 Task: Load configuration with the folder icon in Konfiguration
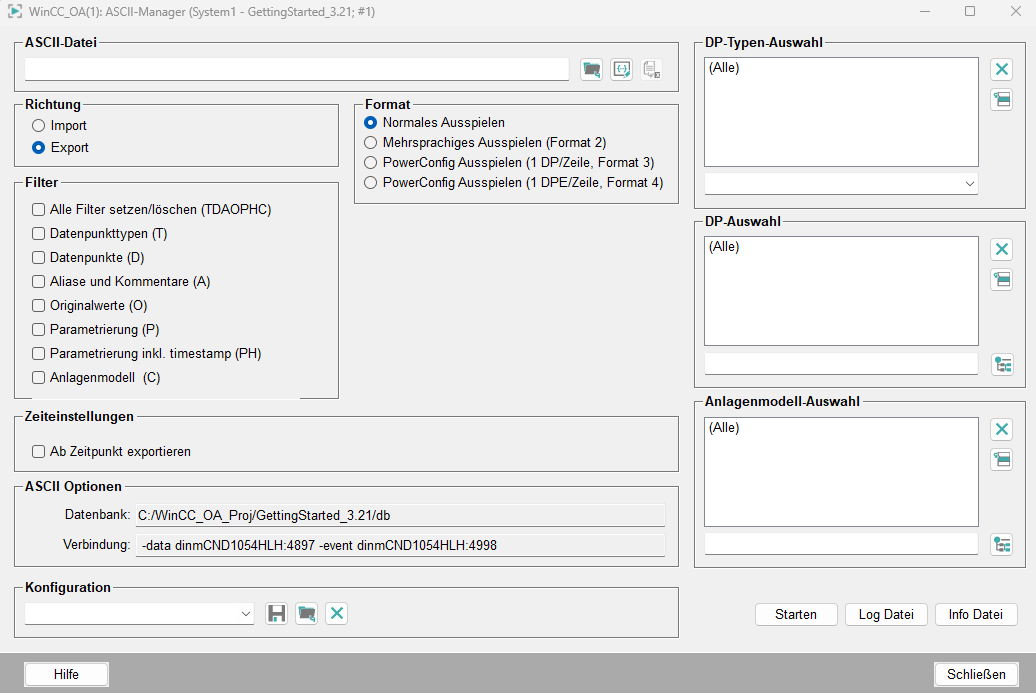(x=307, y=614)
